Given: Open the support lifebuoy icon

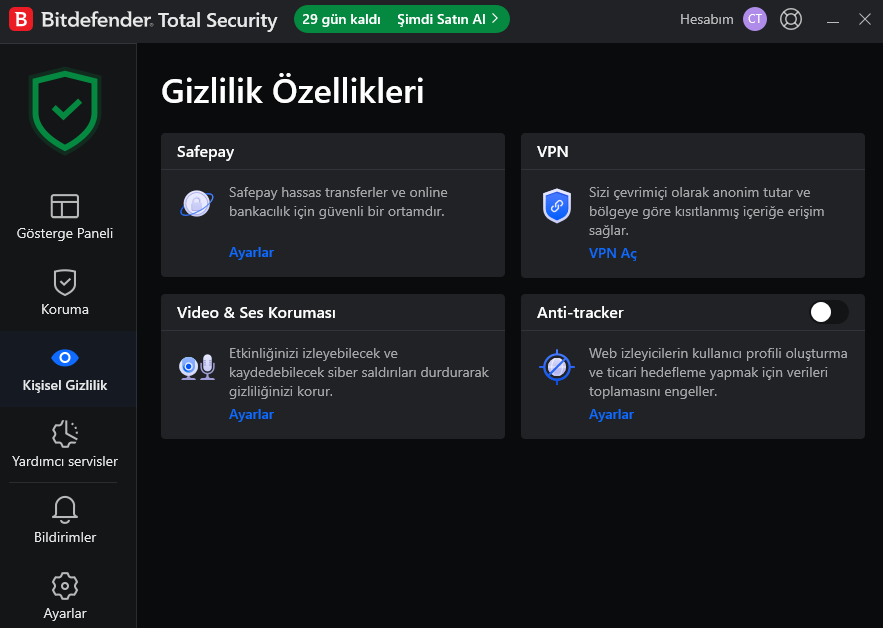Looking at the screenshot, I should coord(791,19).
